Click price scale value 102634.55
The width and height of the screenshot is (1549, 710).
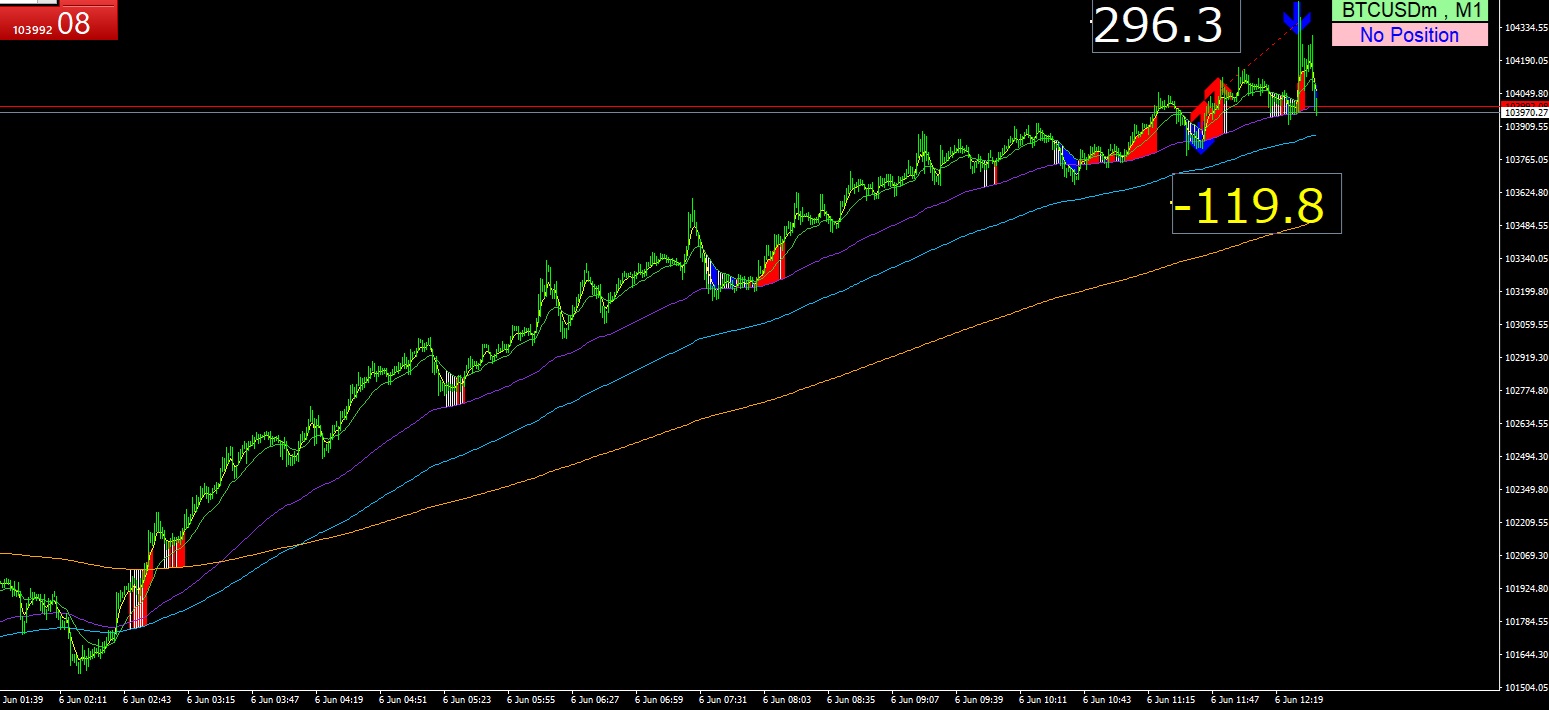pos(1526,423)
